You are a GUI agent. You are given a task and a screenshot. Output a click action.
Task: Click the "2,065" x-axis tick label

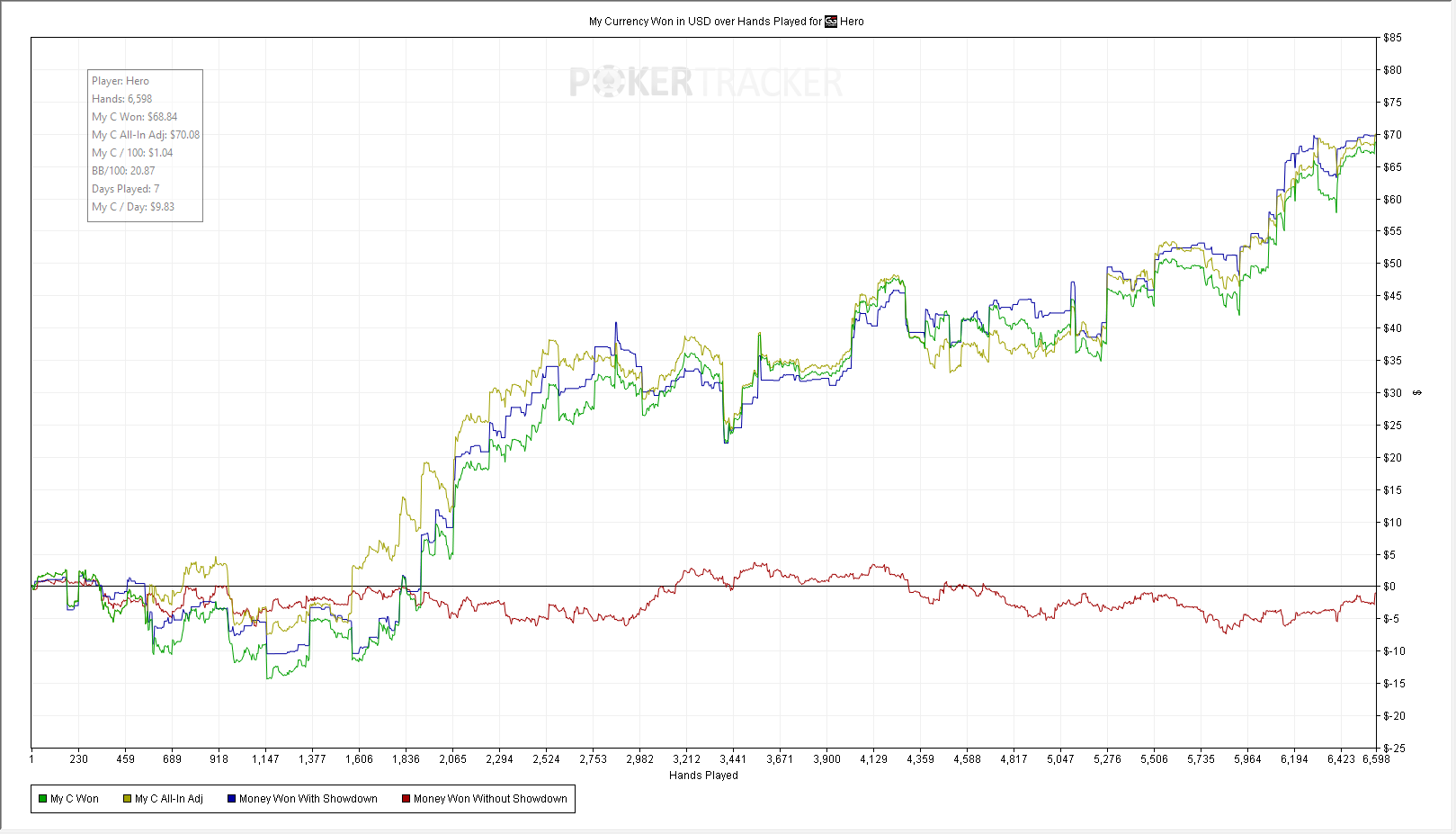tap(453, 759)
